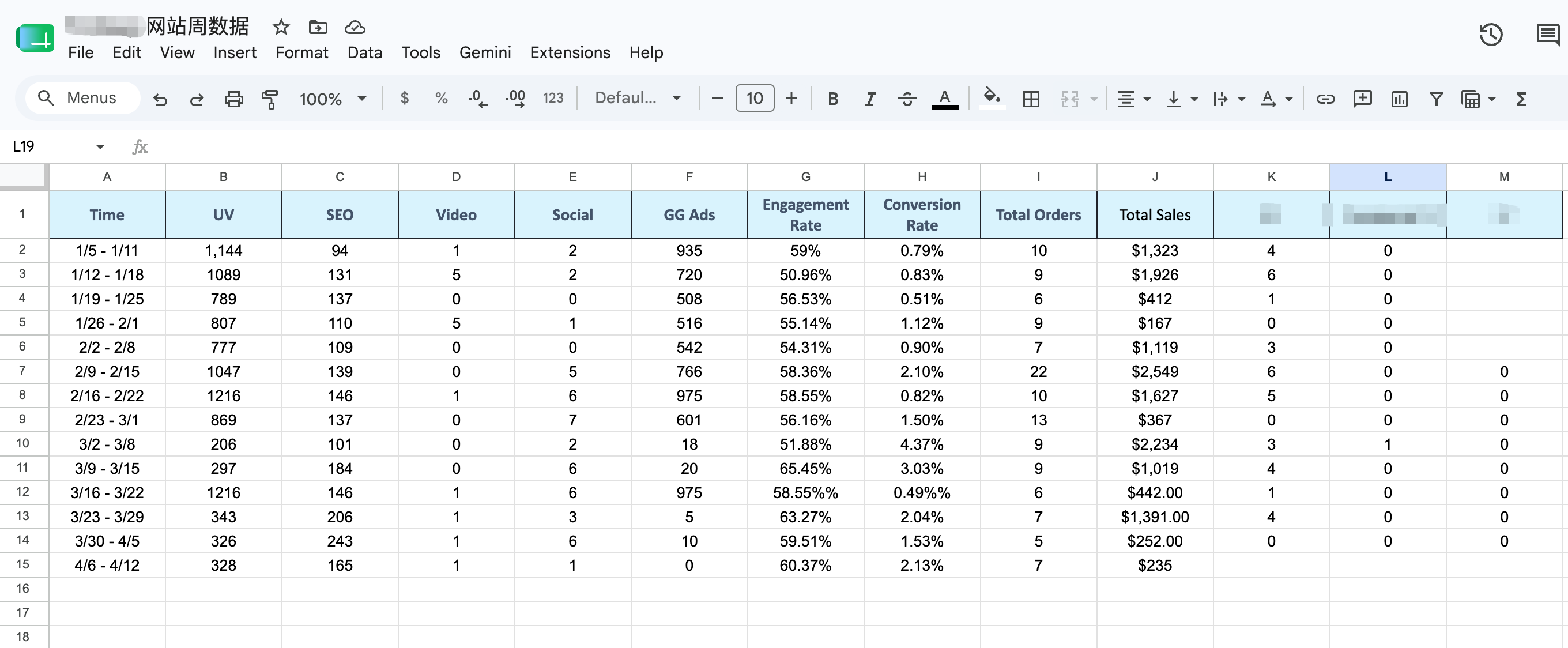Image resolution: width=1568 pixels, height=648 pixels.
Task: Select the Total Sales header cell
Action: [x=1155, y=214]
